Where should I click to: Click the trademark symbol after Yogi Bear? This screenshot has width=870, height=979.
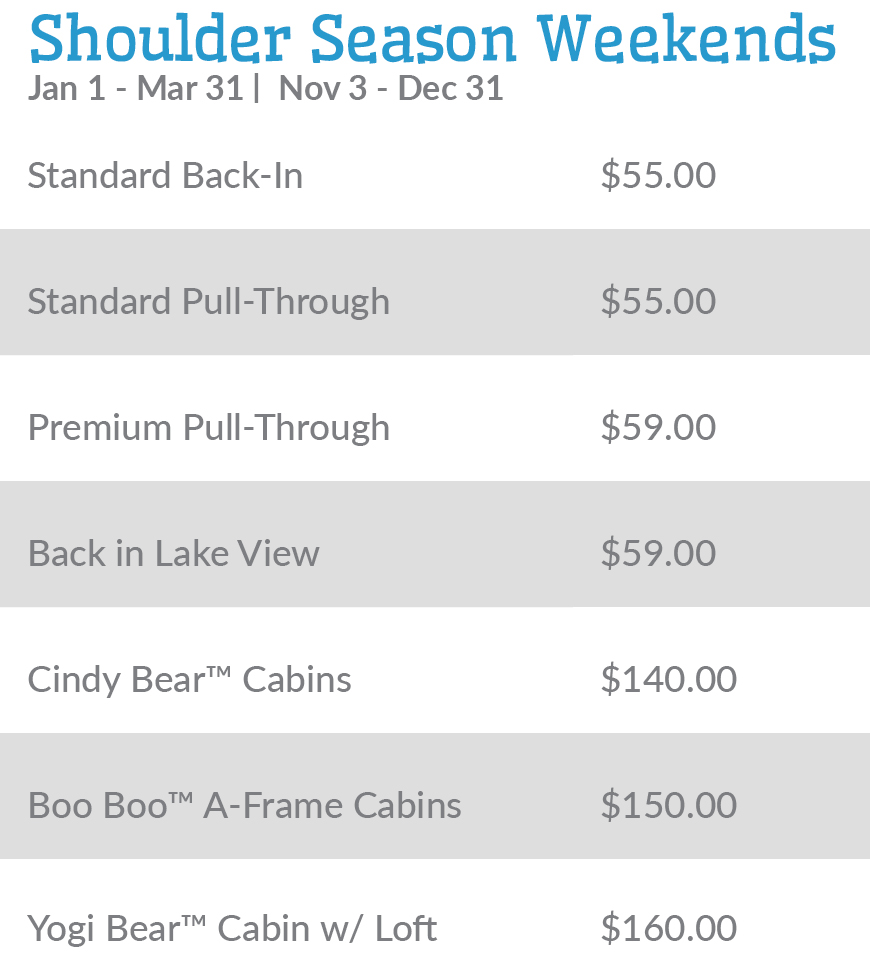point(194,922)
